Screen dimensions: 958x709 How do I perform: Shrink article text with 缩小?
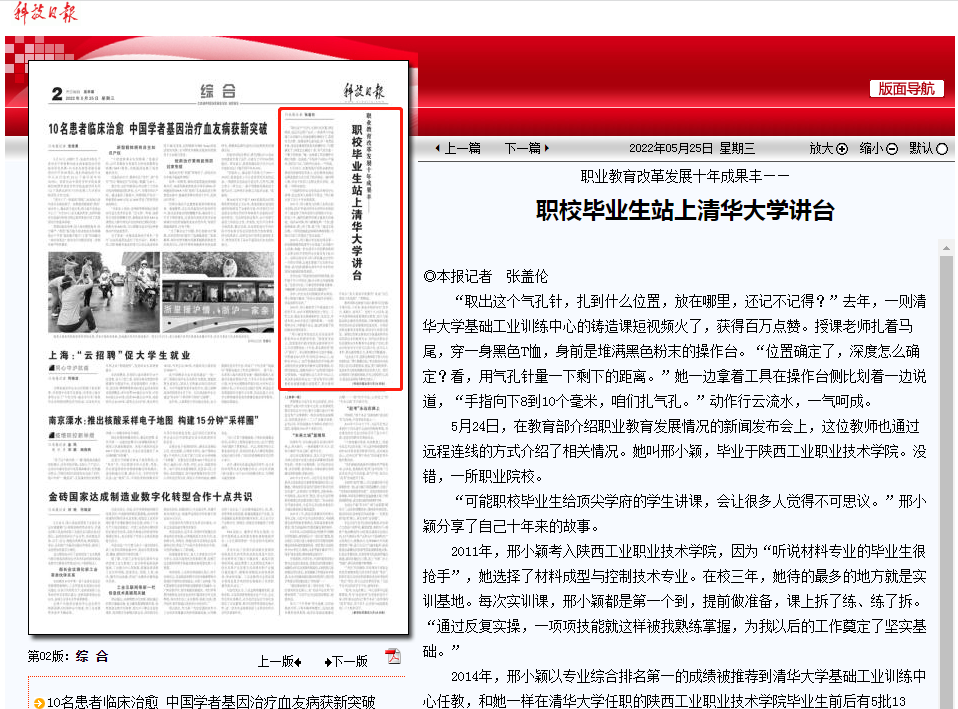point(879,149)
